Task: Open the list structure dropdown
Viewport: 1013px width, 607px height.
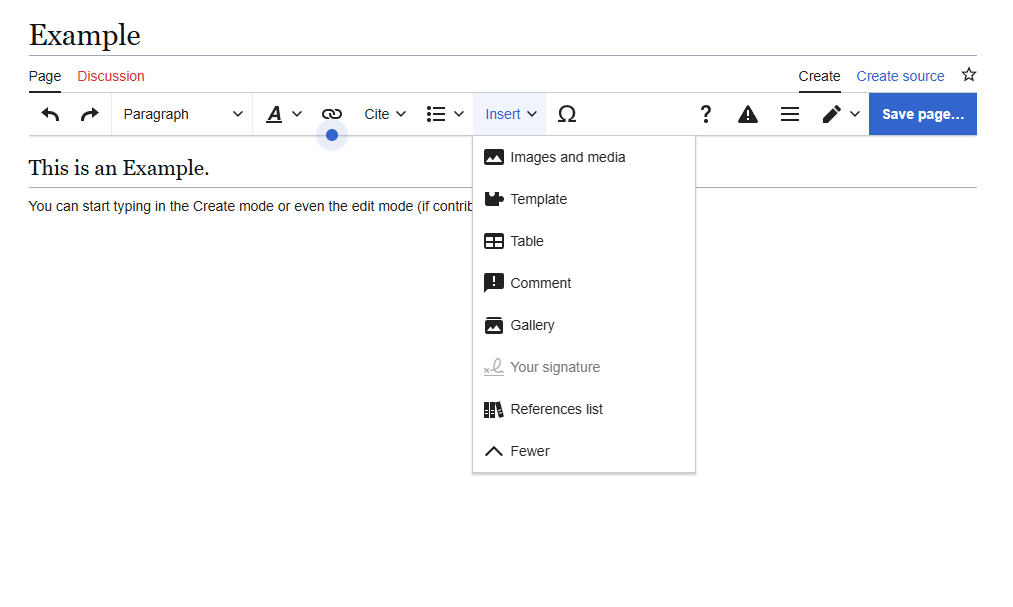Action: tap(445, 114)
